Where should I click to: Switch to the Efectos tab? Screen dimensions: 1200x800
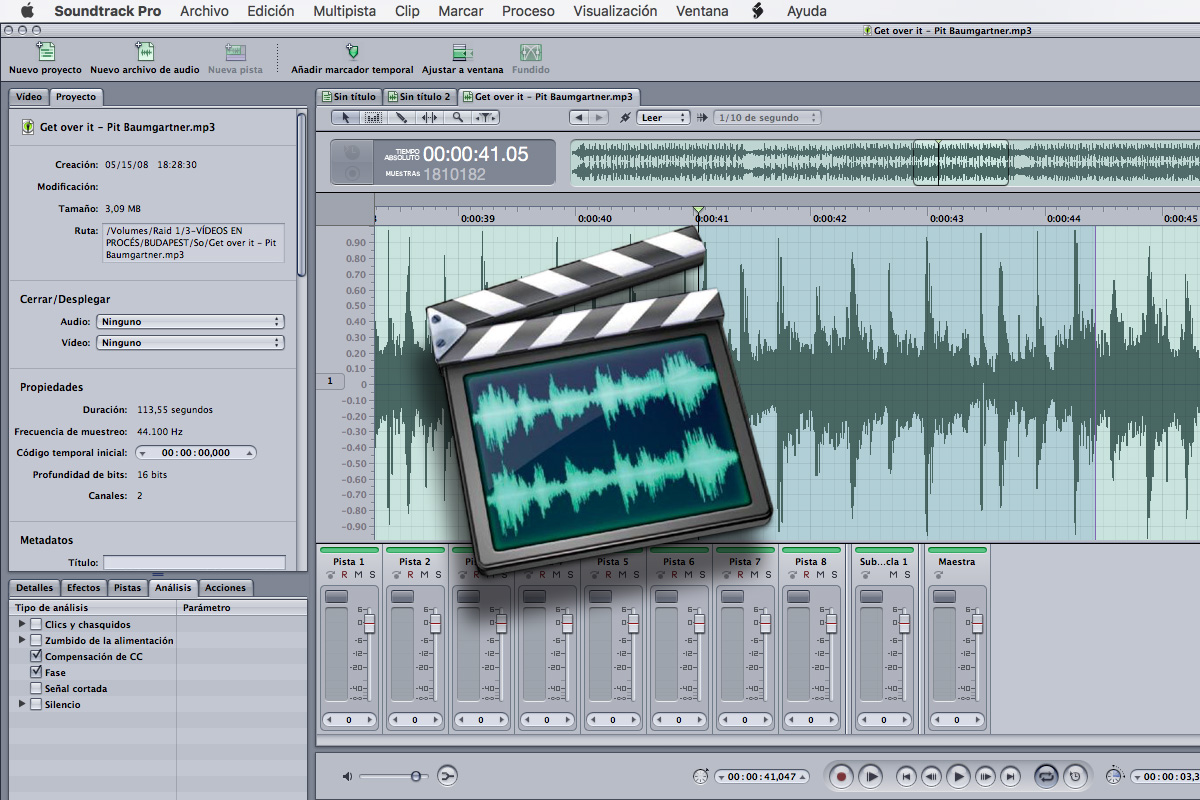tap(84, 588)
